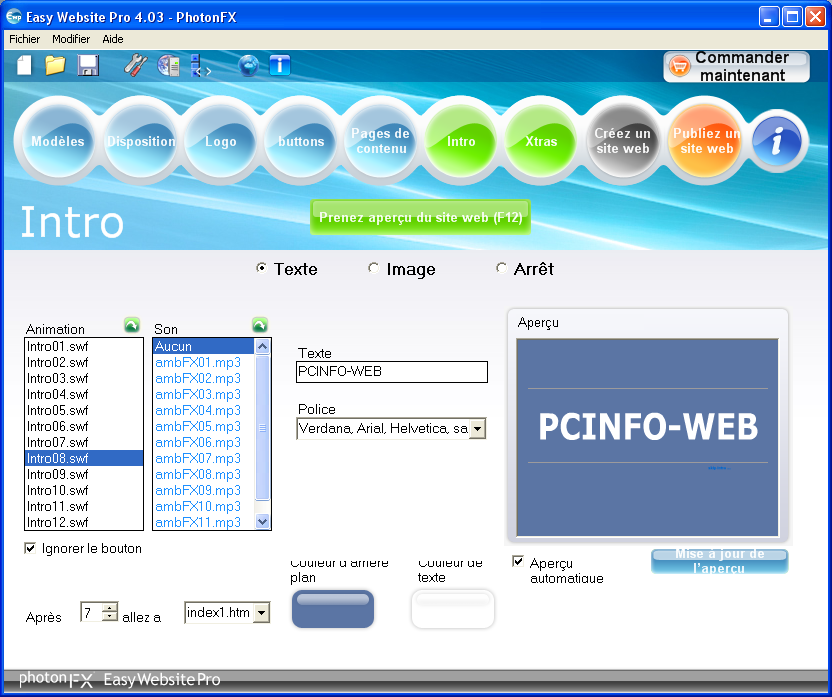This screenshot has width=832, height=697.
Task: Open Pages de contenu step bubble
Action: tap(380, 141)
